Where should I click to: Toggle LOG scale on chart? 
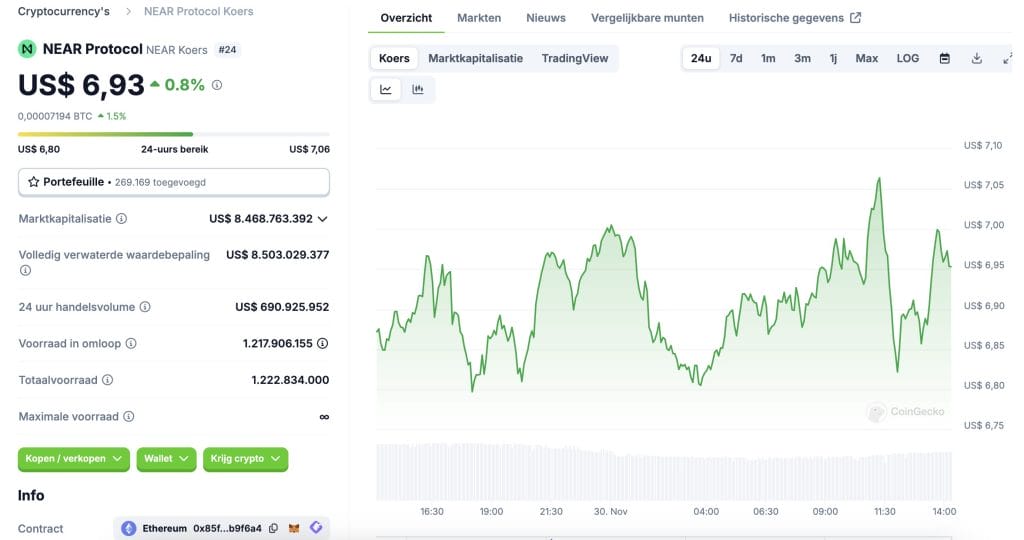908,58
